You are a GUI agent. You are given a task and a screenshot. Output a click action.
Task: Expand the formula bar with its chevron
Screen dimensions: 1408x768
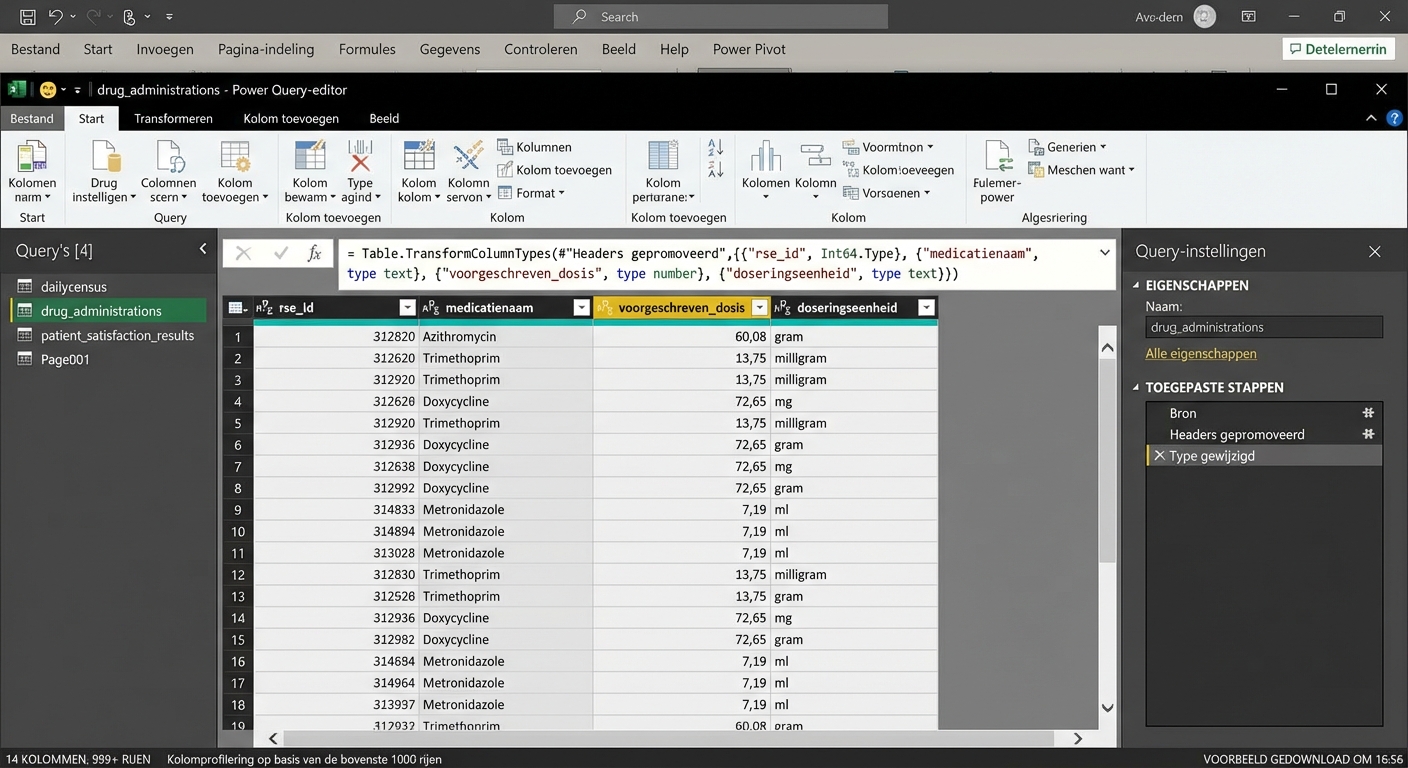[1104, 252]
